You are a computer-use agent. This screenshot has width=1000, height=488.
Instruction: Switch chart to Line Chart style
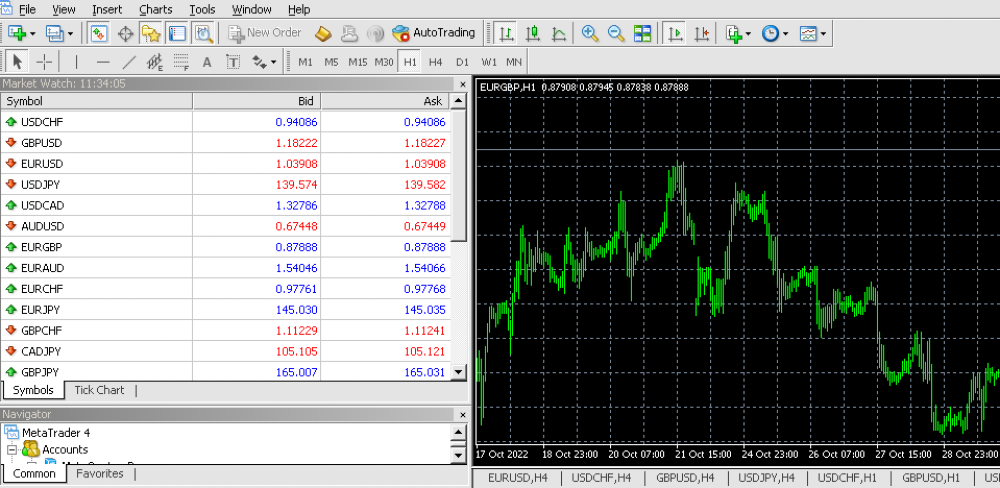coord(559,33)
